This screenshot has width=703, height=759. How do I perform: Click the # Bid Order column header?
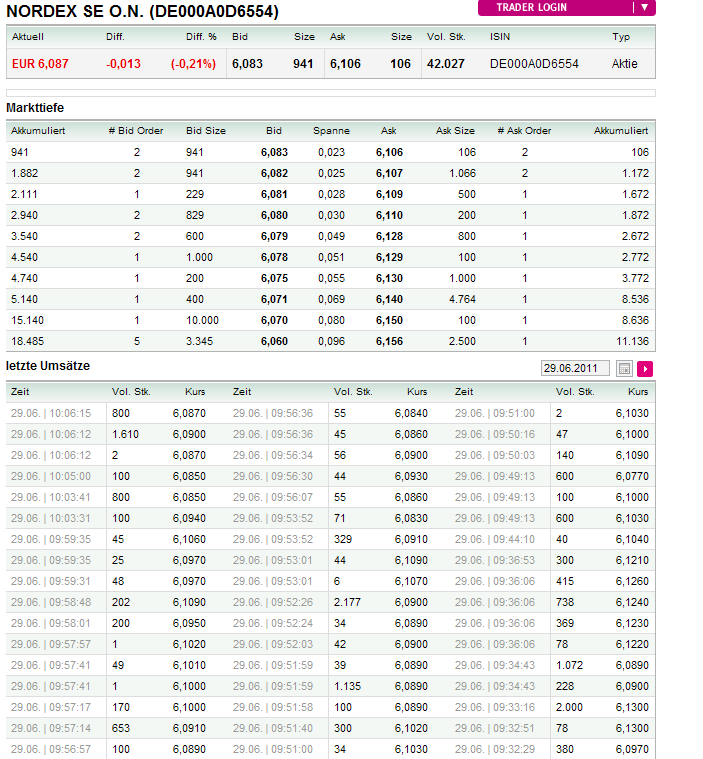coord(136,131)
